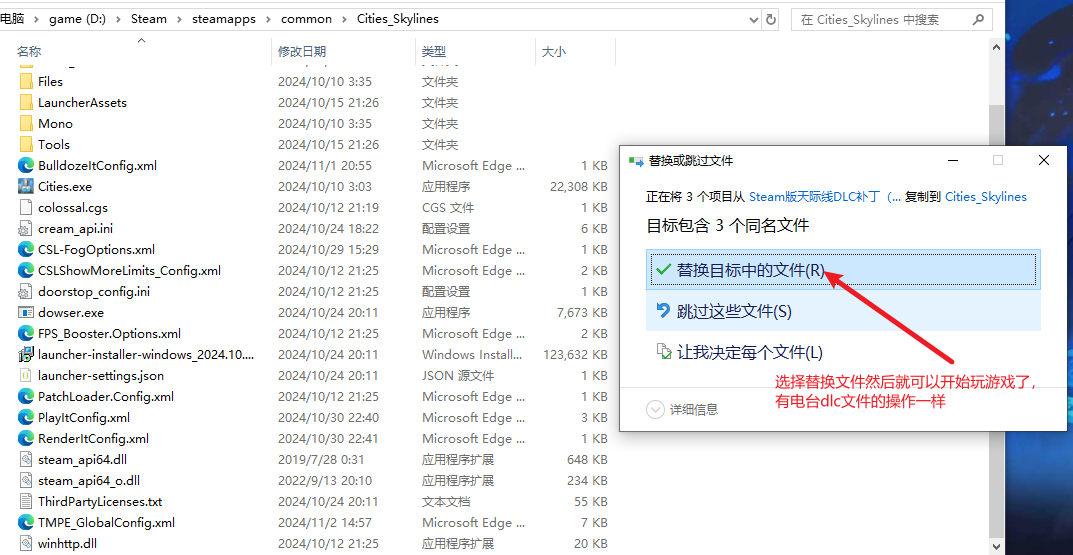Click the CSLShowMoreLimits_Config.xml file icon
This screenshot has height=555, width=1073.
point(26,270)
